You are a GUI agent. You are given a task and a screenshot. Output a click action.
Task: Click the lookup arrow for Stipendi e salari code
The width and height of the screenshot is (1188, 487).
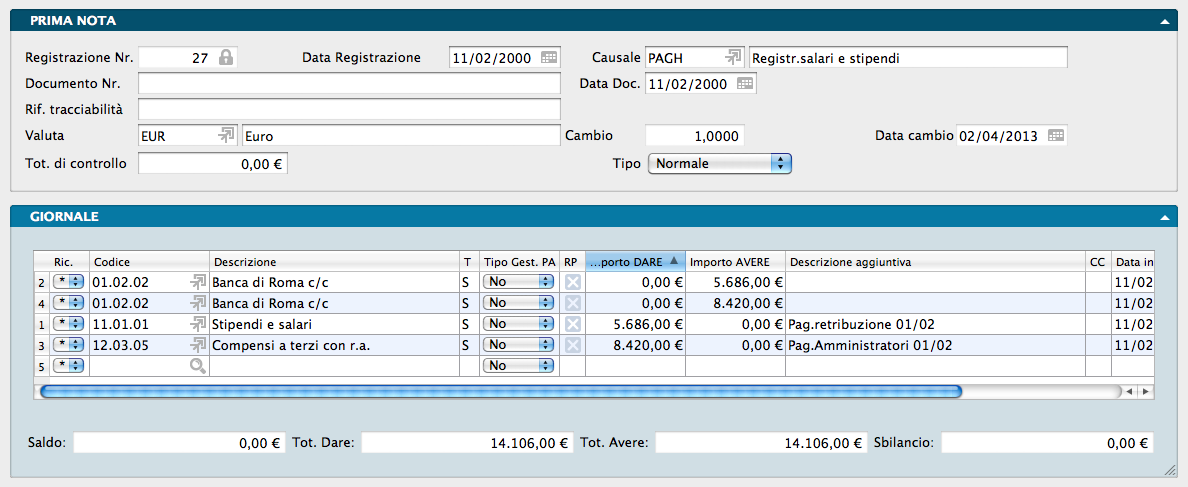click(198, 324)
